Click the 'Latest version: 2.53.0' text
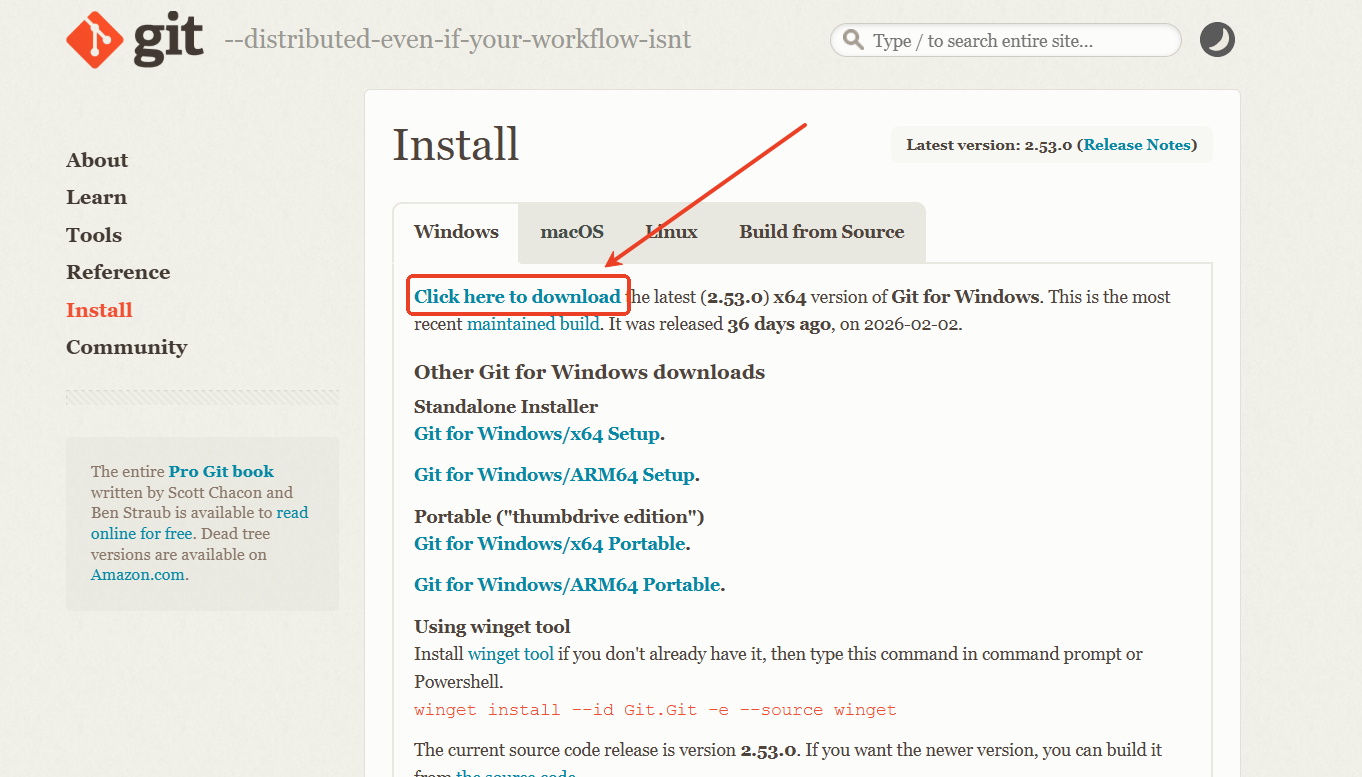This screenshot has height=777, width=1362. pyautogui.click(x=989, y=145)
